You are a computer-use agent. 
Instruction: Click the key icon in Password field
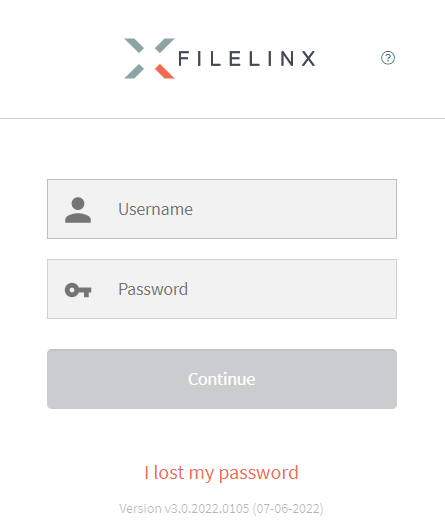point(78,290)
